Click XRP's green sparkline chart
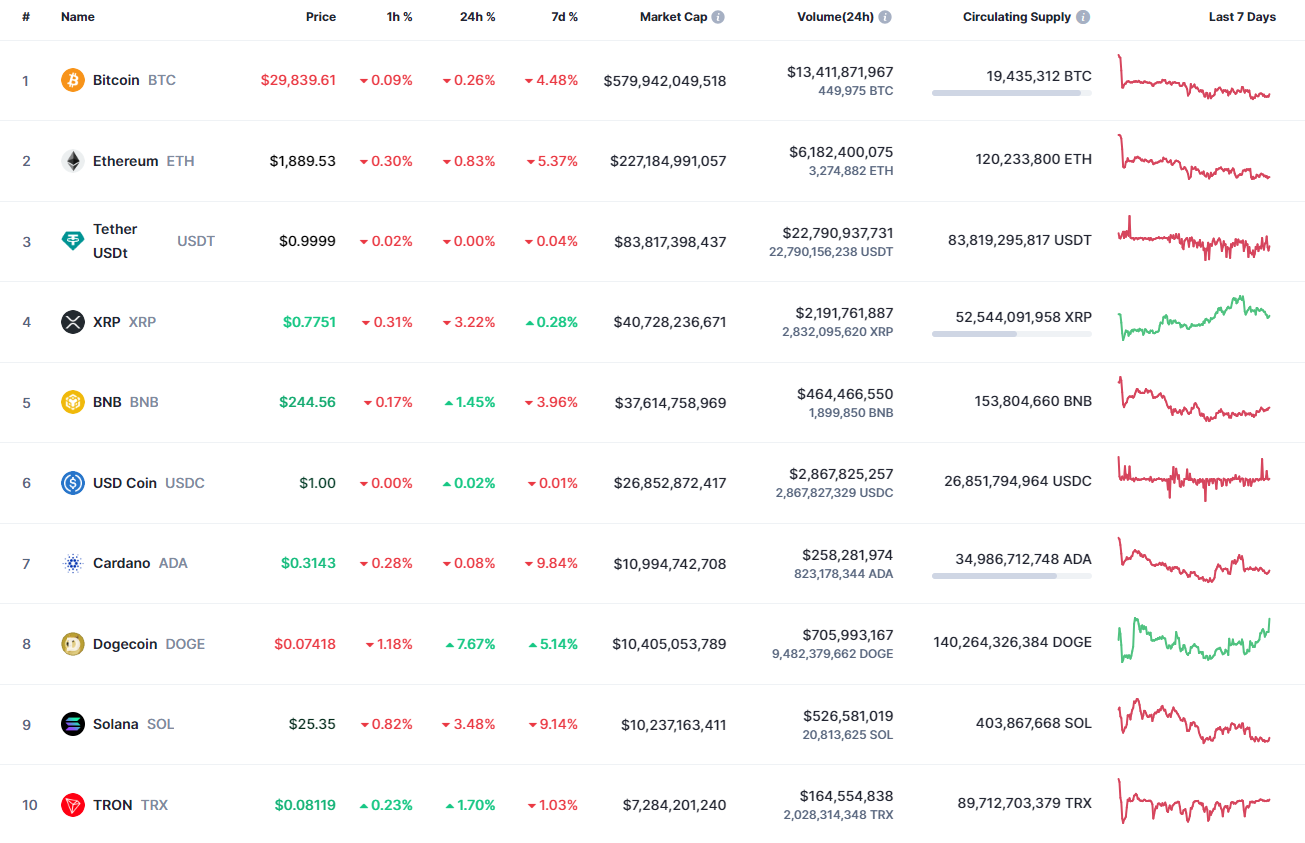1305x843 pixels. point(1194,321)
